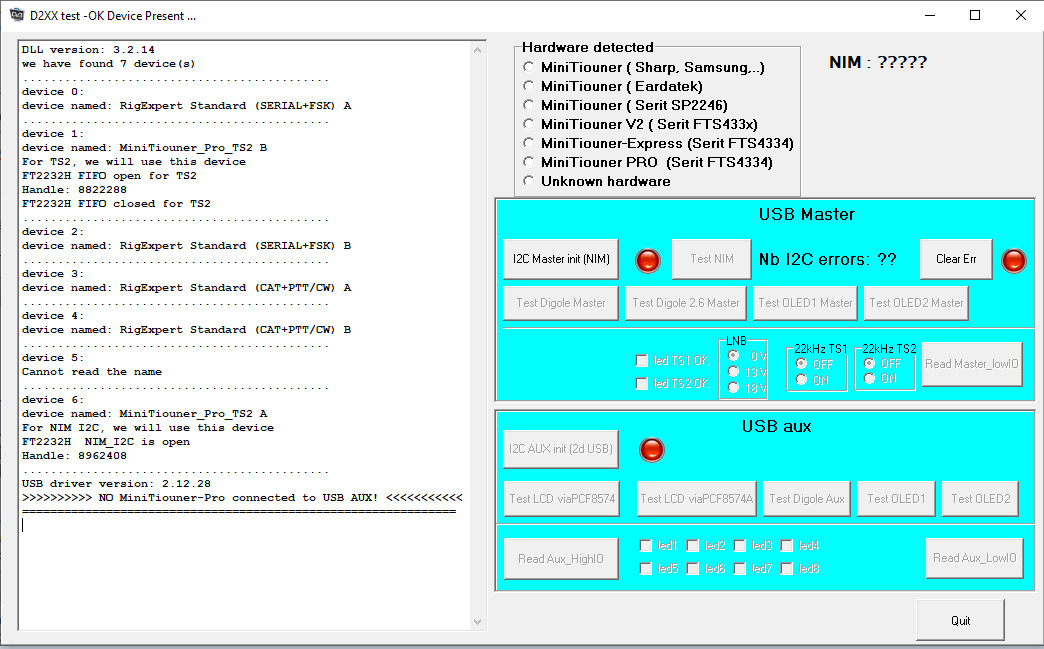Screen dimensions: 1044x649
Task: Toggle the led TS2 OK checkbox
Action: point(641,383)
